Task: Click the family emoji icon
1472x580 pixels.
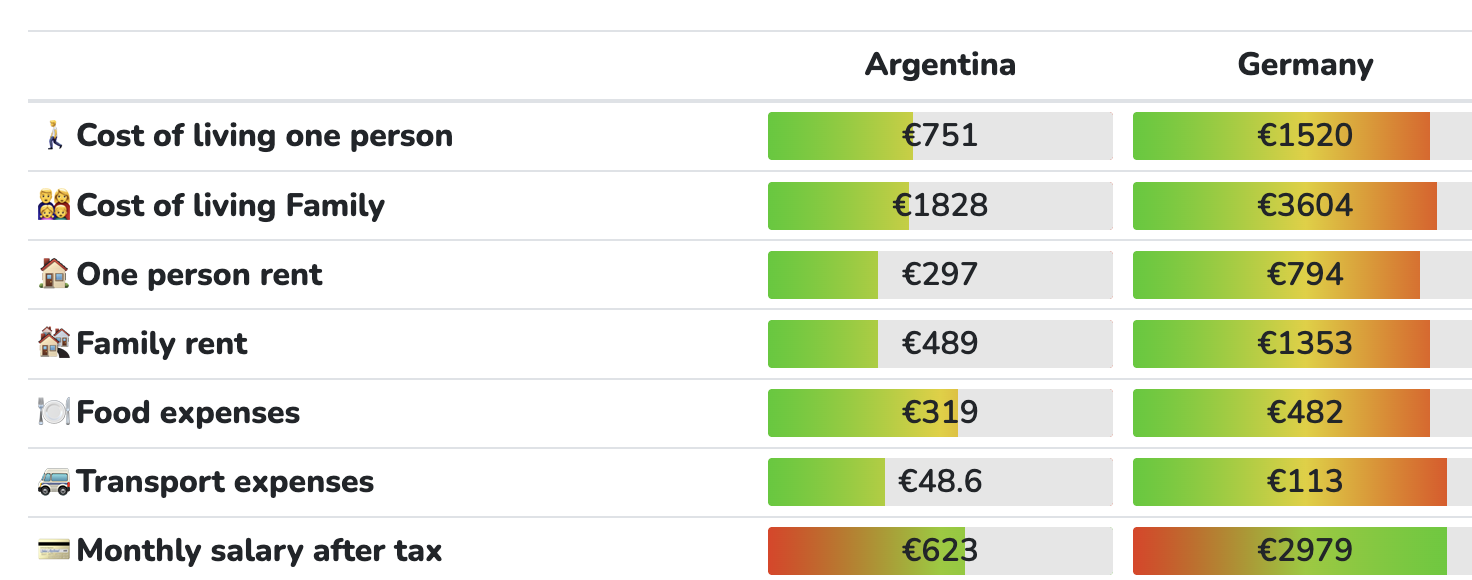Action: (x=54, y=206)
